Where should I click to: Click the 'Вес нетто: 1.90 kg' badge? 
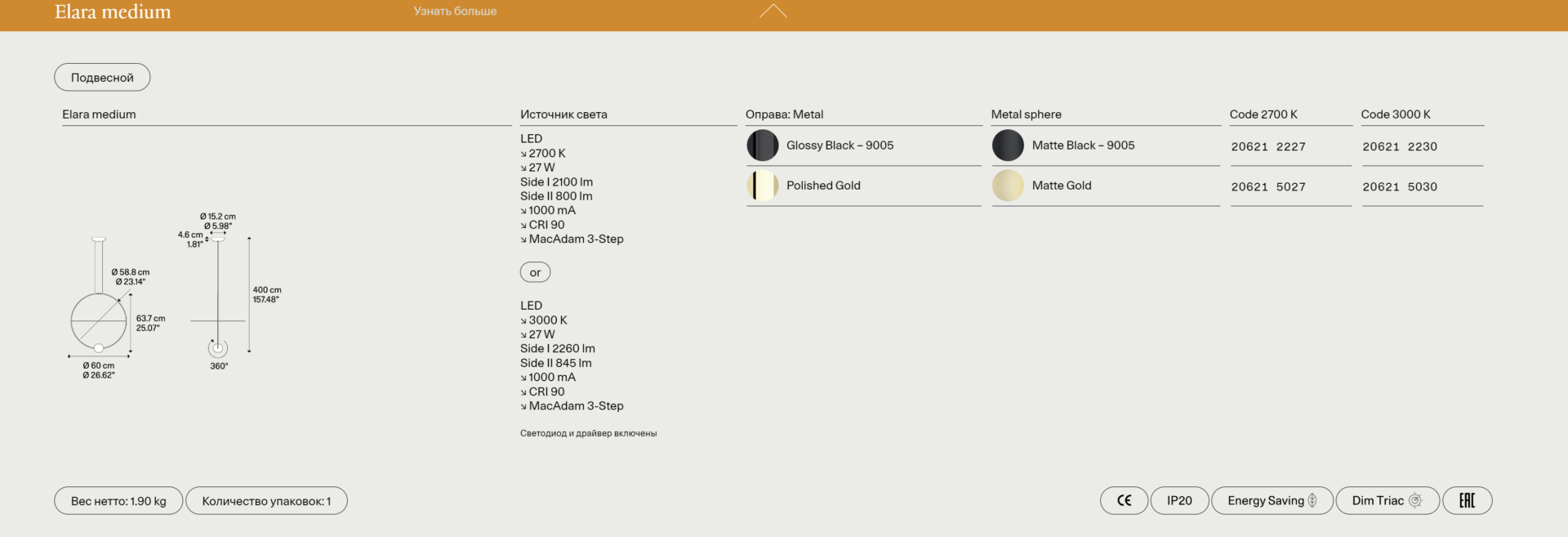pos(118,501)
